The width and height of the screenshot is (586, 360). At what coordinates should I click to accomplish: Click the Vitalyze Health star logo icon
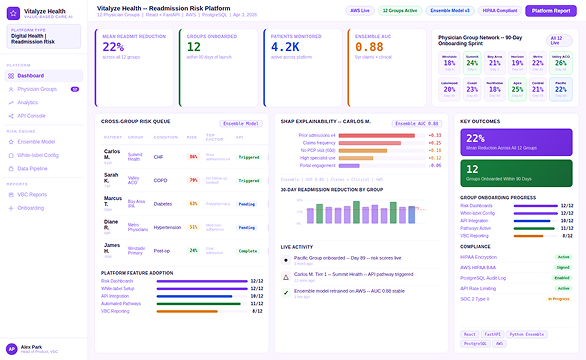(x=13, y=13)
